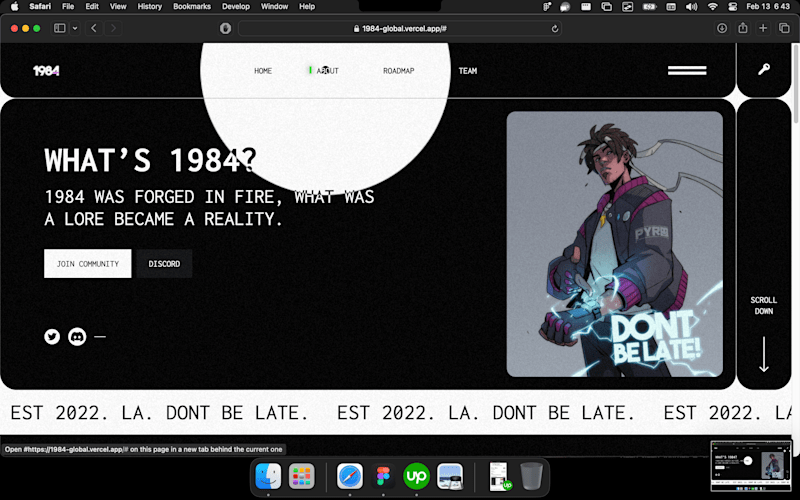Expand the sidebar tab group dropdown

point(75,28)
